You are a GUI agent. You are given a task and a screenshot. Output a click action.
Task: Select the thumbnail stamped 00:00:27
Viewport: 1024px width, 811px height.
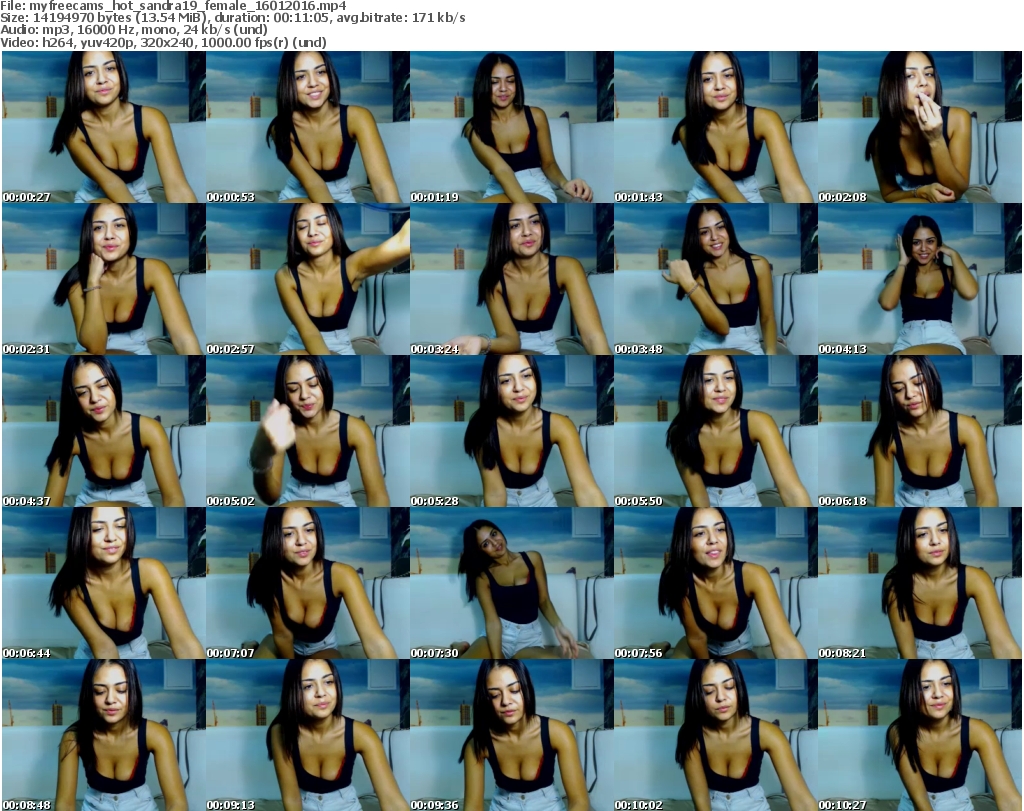tap(104, 127)
